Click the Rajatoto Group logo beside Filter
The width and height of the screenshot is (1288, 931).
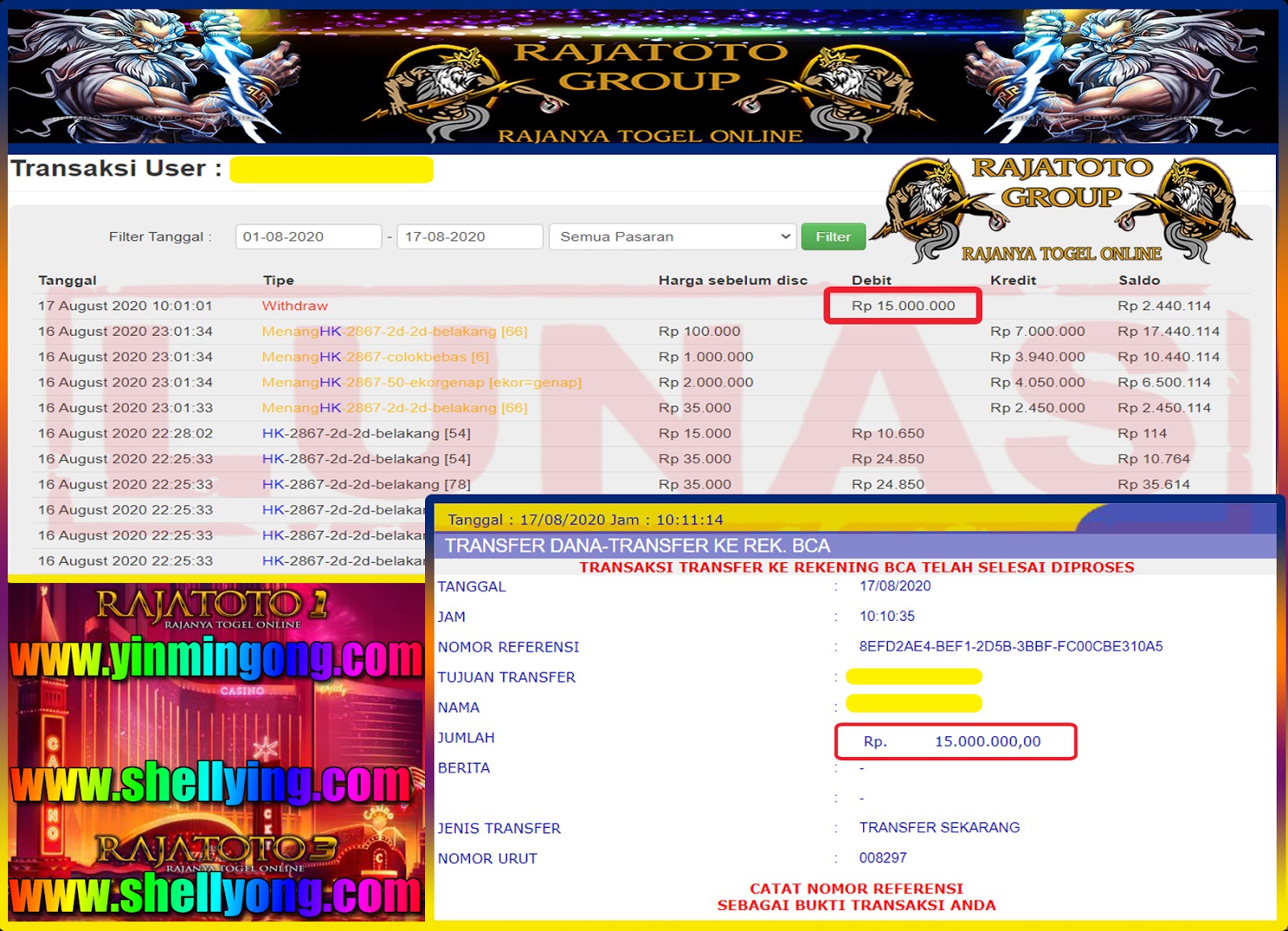tap(1061, 210)
